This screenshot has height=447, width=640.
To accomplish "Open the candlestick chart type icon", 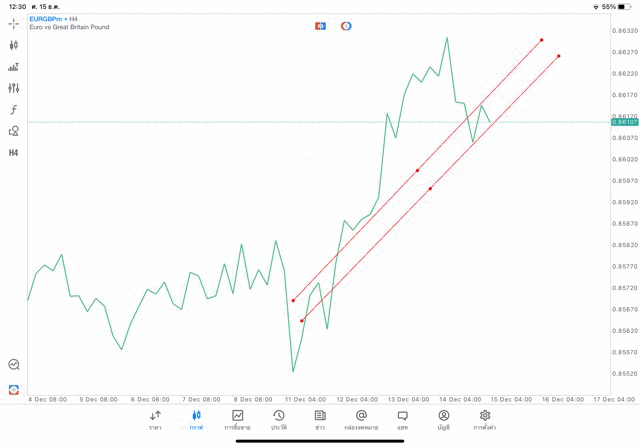I will [13, 45].
